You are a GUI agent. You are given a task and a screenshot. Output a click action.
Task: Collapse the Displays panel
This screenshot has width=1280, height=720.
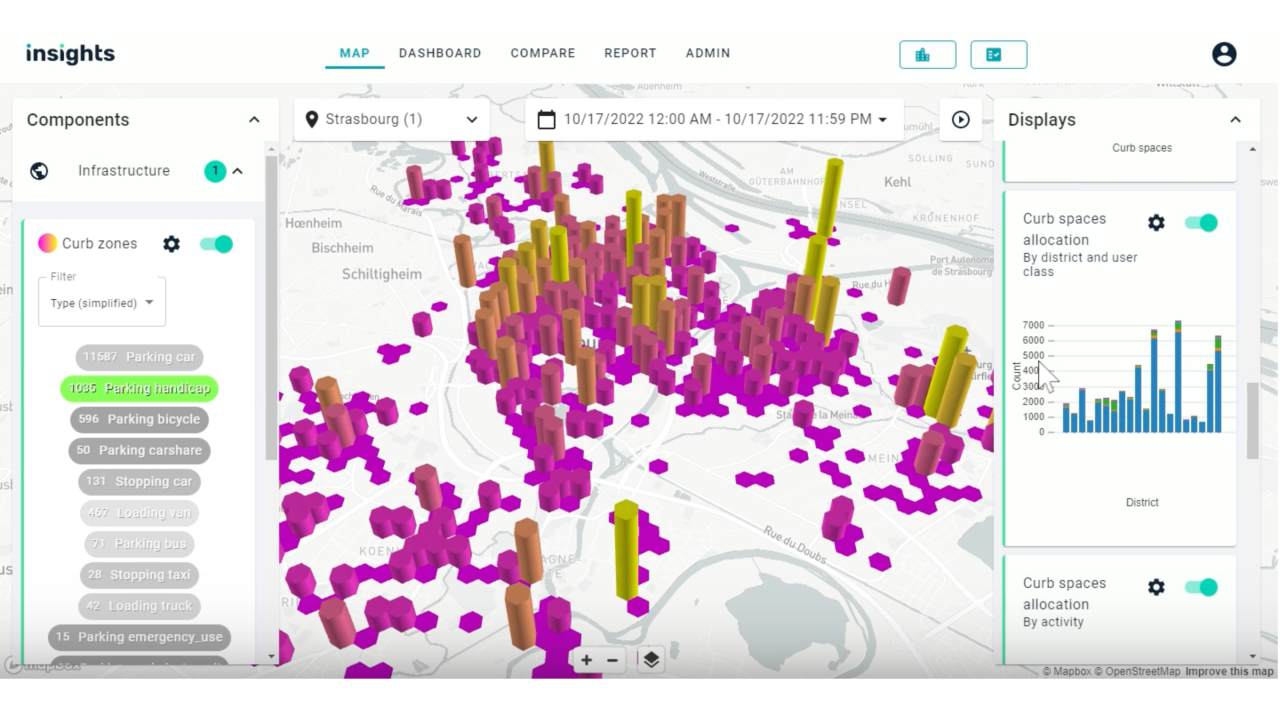[x=1236, y=120]
